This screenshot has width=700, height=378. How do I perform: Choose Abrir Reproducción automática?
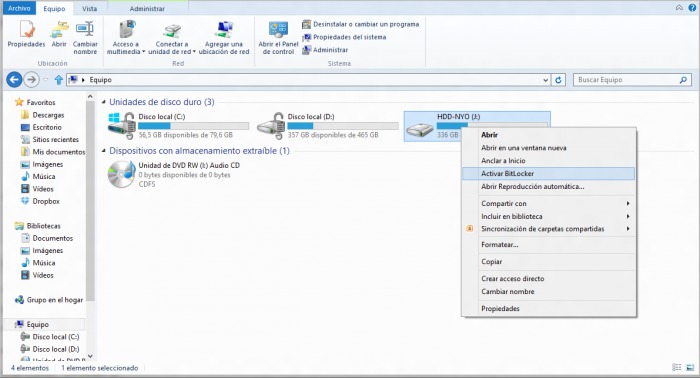point(549,187)
